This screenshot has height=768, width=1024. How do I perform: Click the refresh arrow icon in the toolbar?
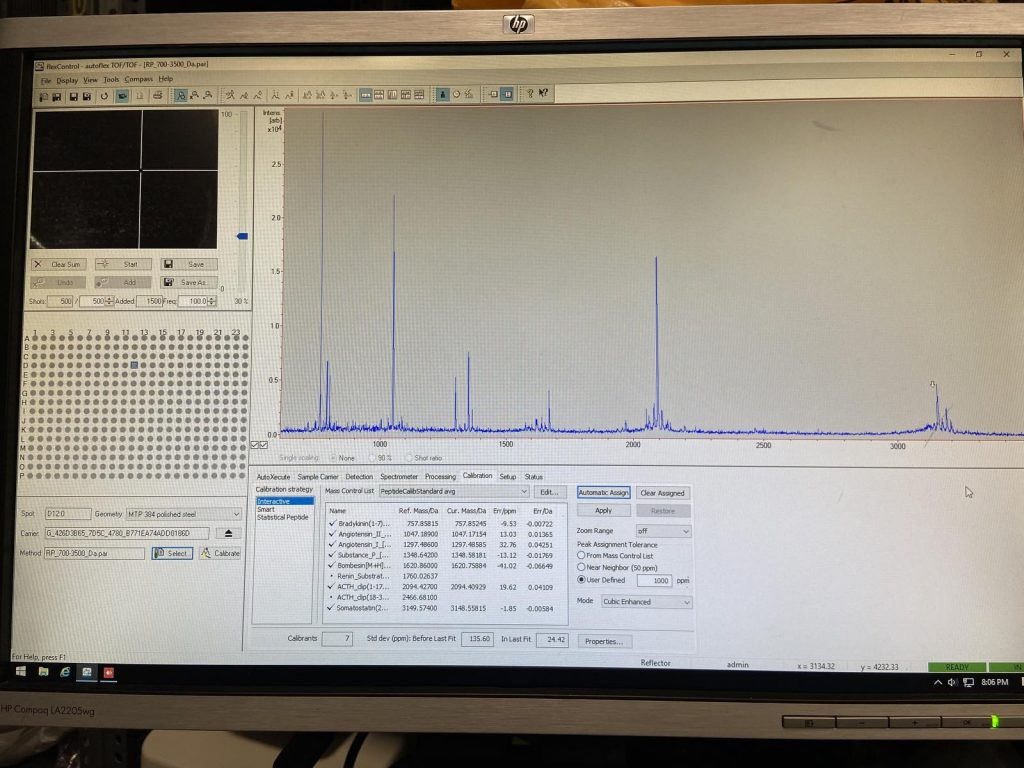[104, 96]
